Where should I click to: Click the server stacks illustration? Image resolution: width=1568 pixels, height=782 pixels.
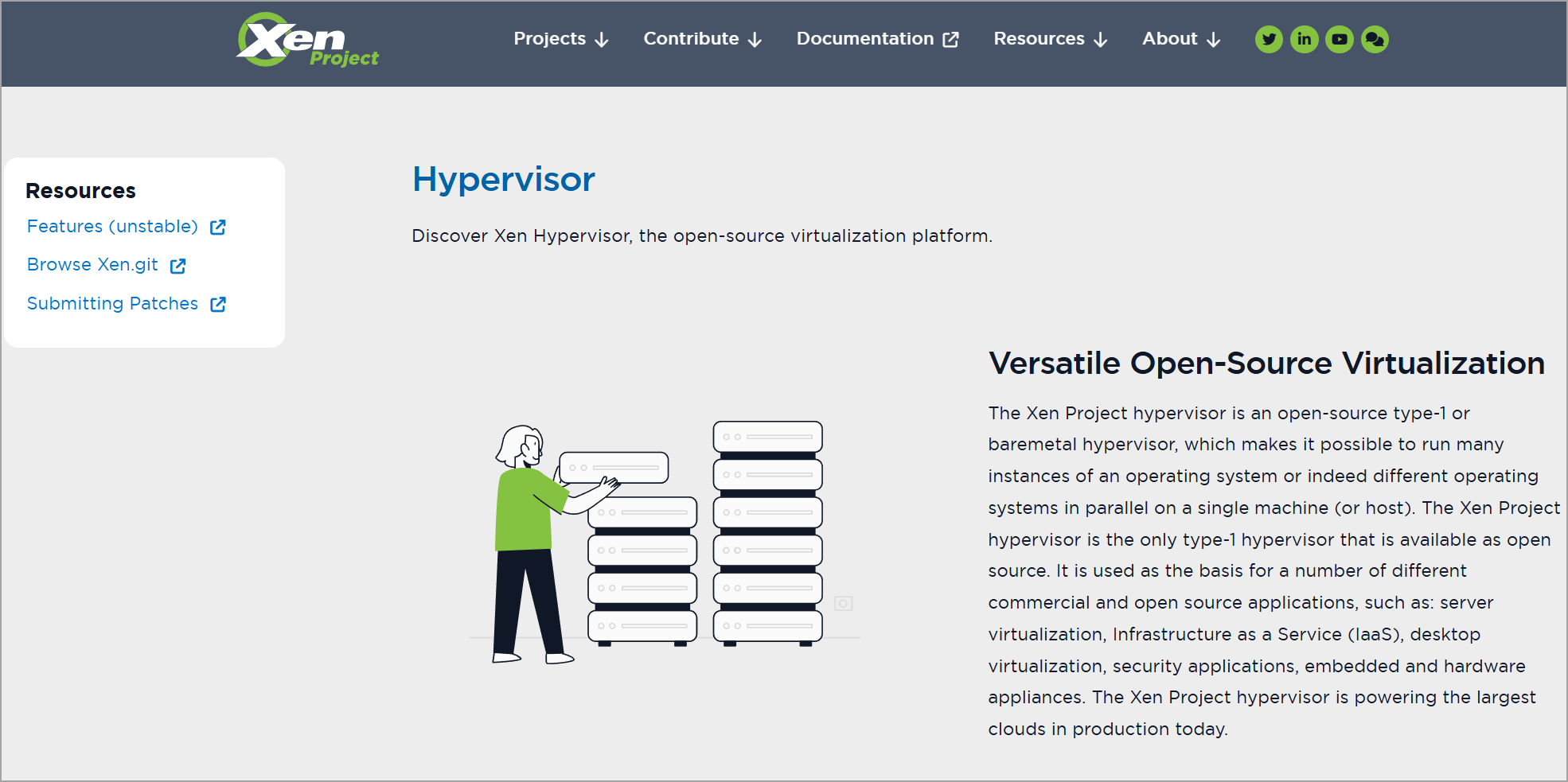tap(664, 543)
